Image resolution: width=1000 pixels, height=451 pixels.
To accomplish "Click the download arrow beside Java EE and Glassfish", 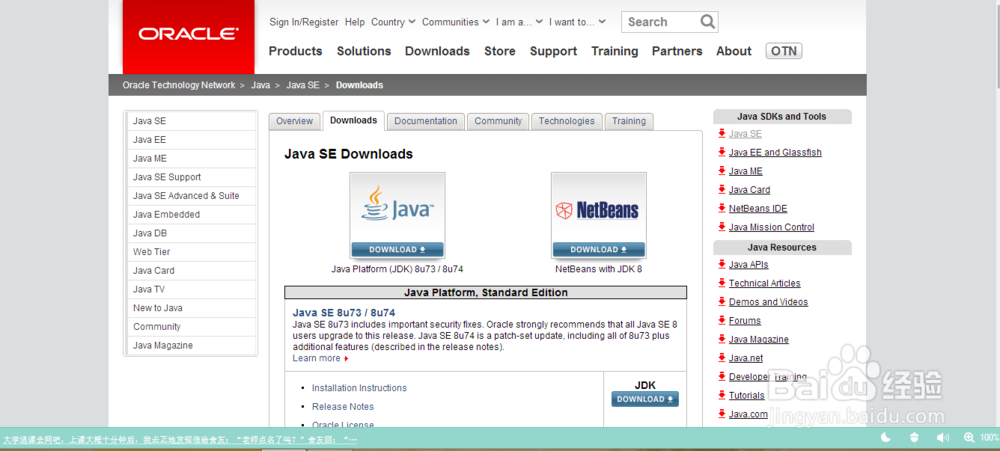I will point(721,152).
